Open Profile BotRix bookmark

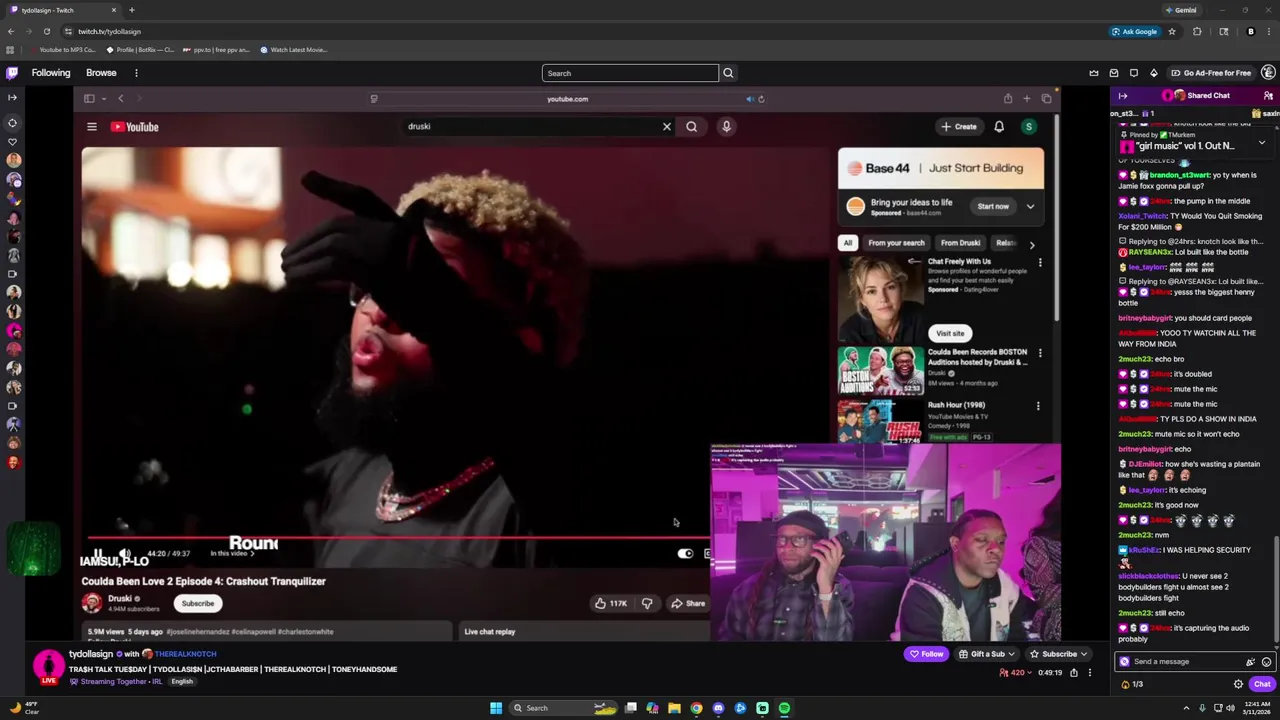tap(140, 49)
